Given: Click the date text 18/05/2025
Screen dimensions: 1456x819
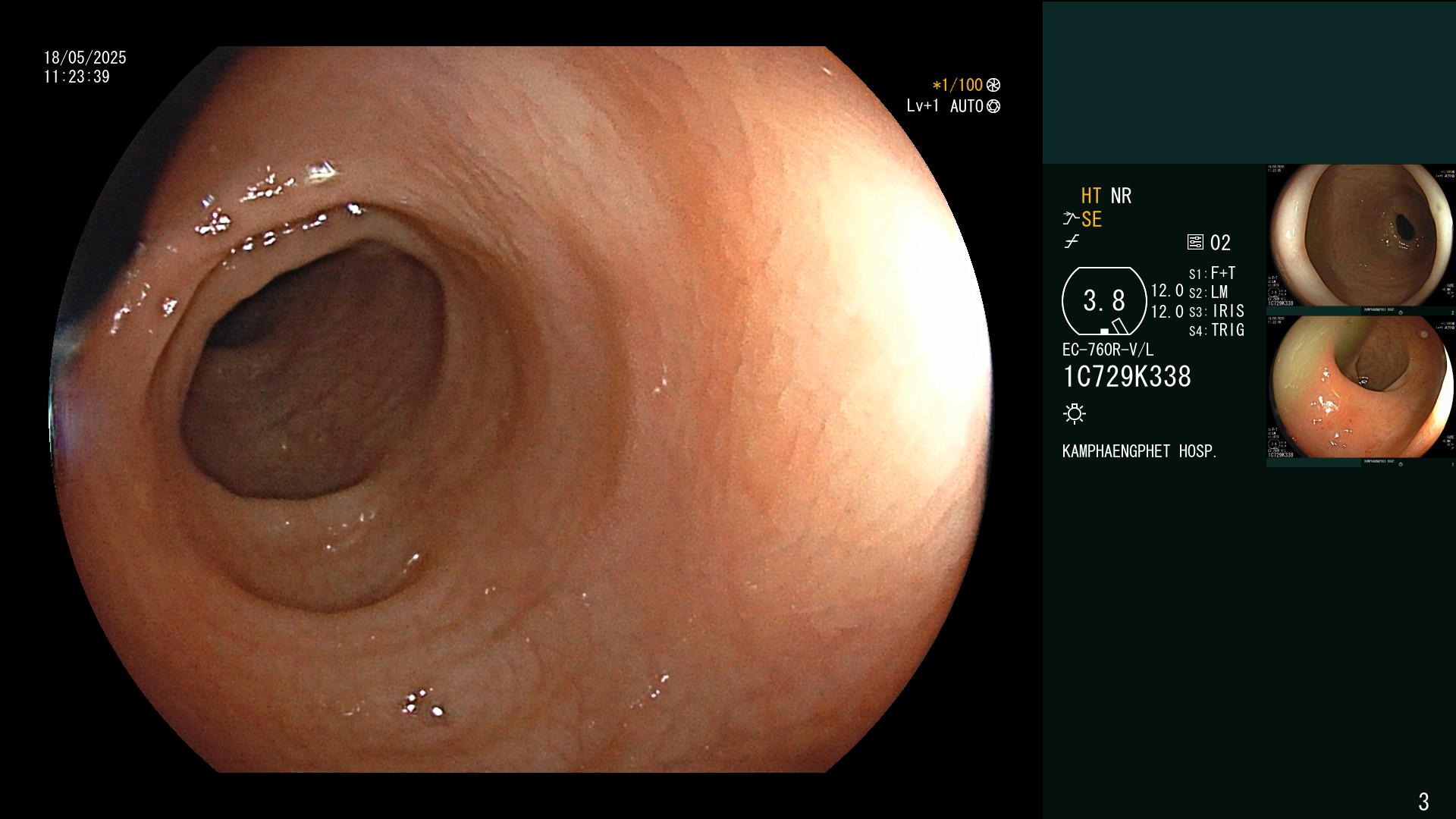Looking at the screenshot, I should (85, 58).
